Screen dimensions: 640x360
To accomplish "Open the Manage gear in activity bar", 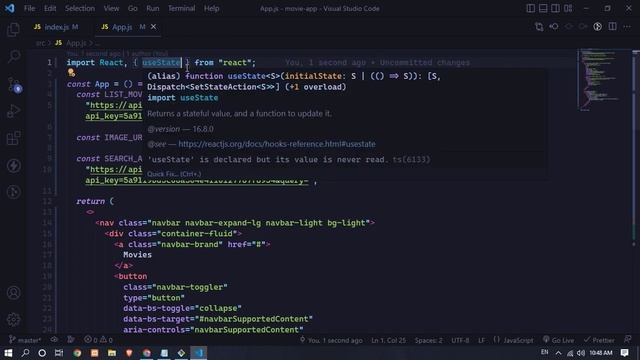I will 13,320.
